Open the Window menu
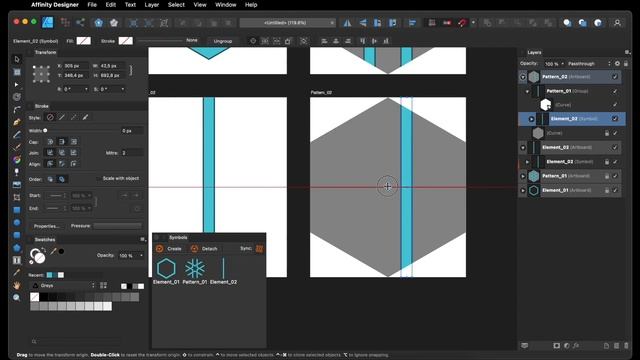This screenshot has height=360, width=640. [226, 5]
